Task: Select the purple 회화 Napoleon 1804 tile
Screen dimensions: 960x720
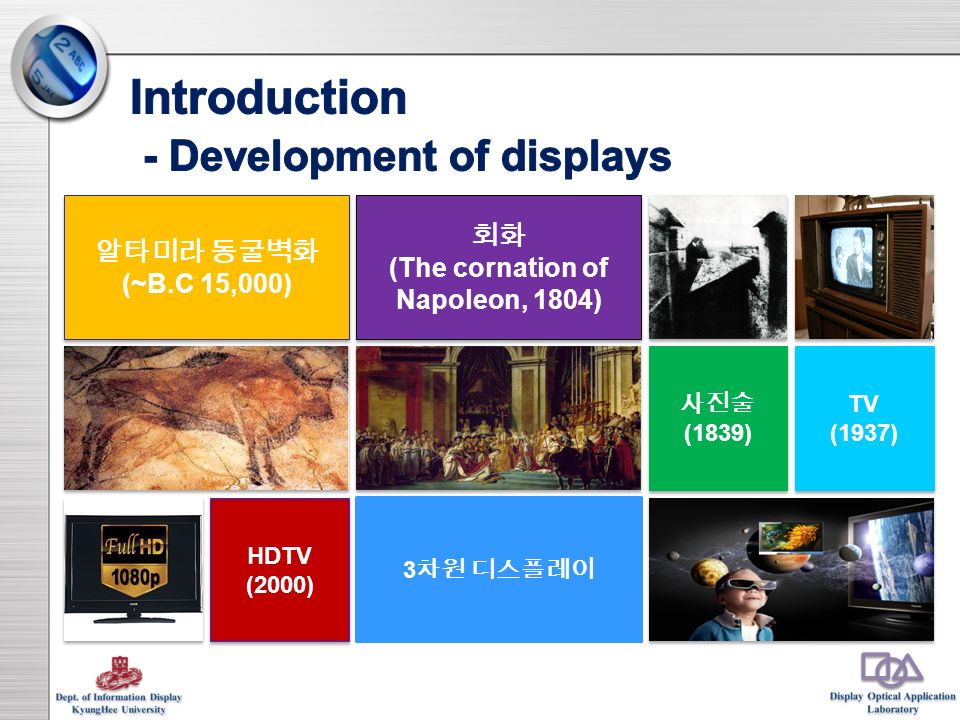Action: 499,267
